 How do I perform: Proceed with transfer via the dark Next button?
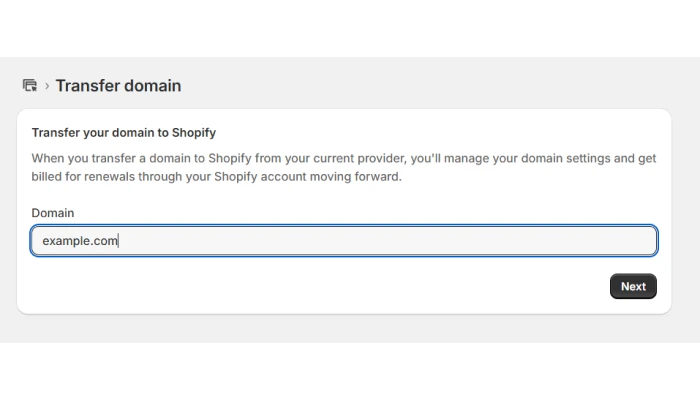tap(633, 286)
